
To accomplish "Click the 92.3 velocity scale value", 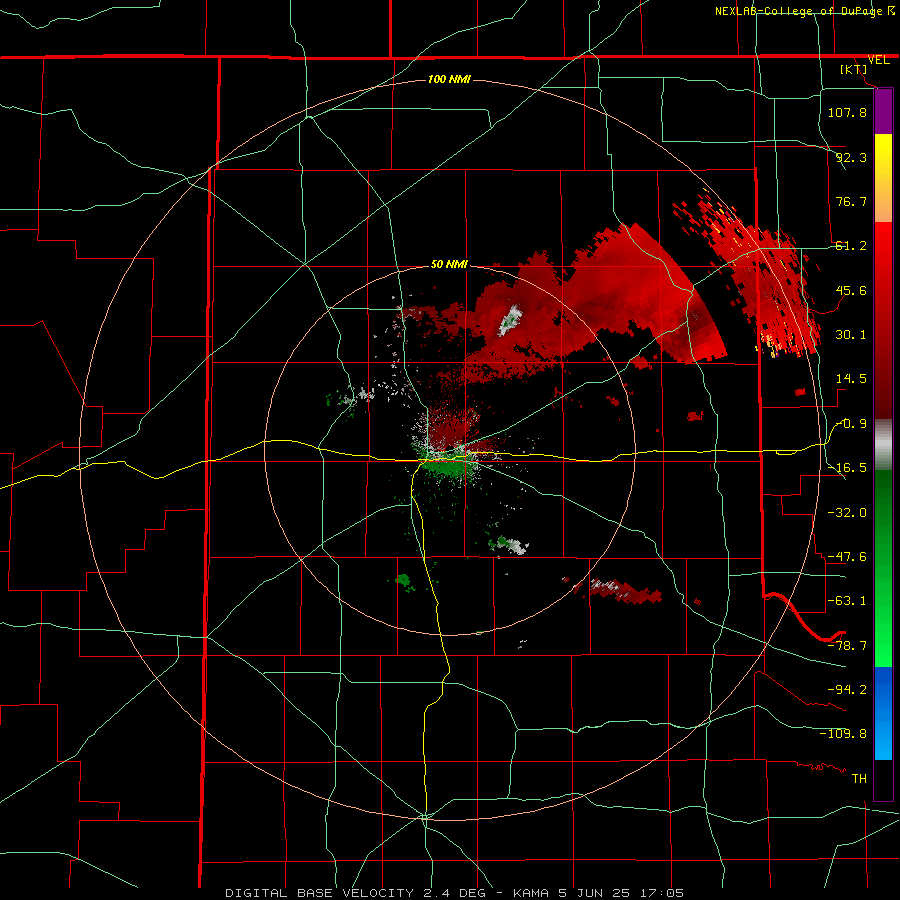I will pos(851,157).
